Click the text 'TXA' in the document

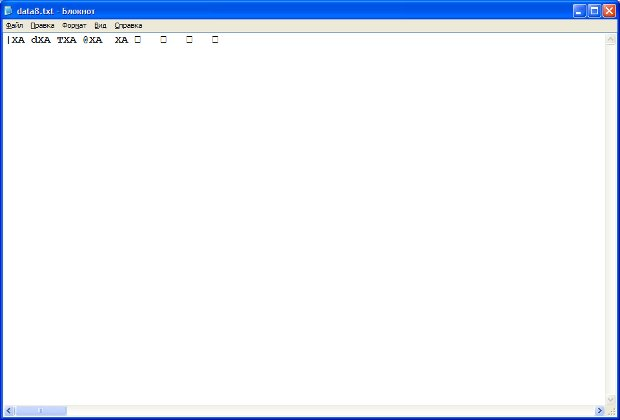pos(66,40)
